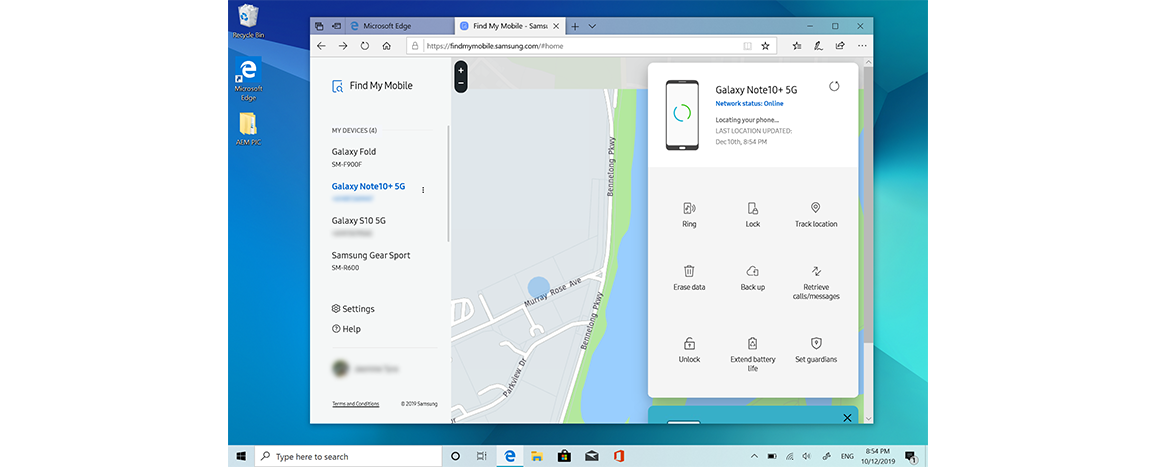
Task: Start a Back up
Action: pos(752,277)
